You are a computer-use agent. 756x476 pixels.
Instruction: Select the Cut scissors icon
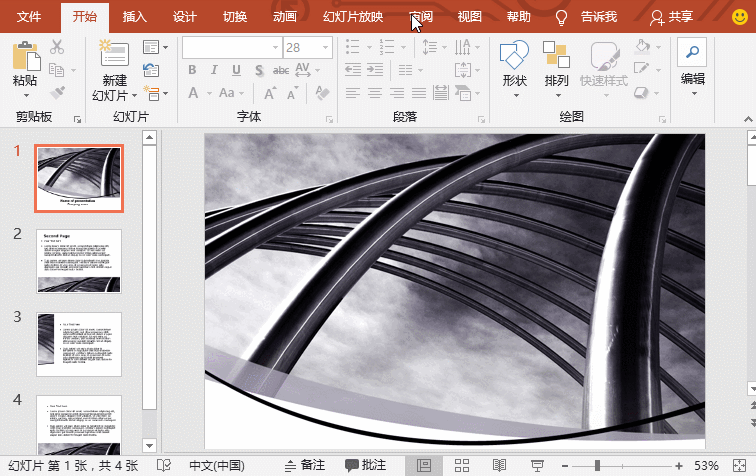click(57, 47)
